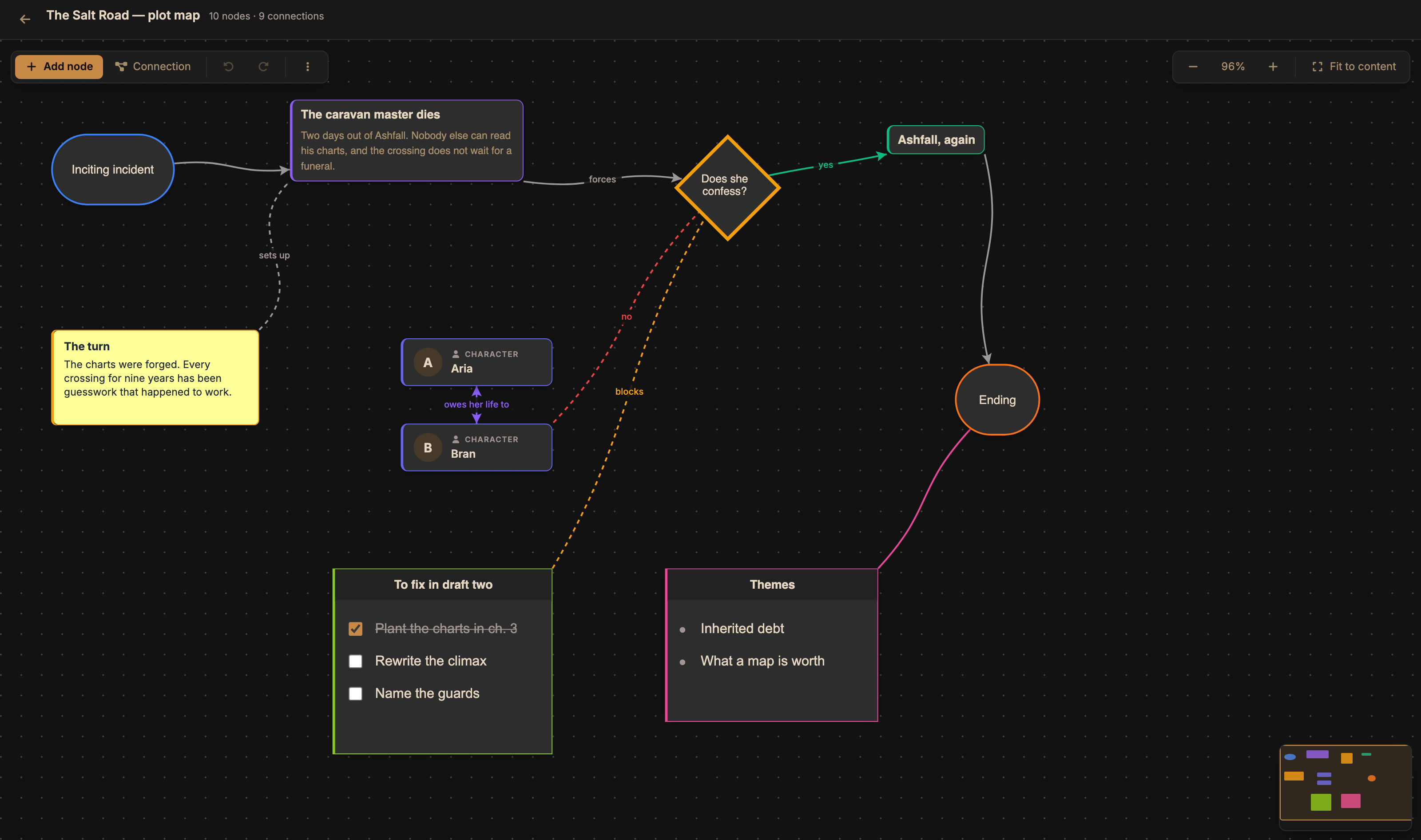Click the person icon on Bran card
Screen dimensions: 1421x840
456,439
